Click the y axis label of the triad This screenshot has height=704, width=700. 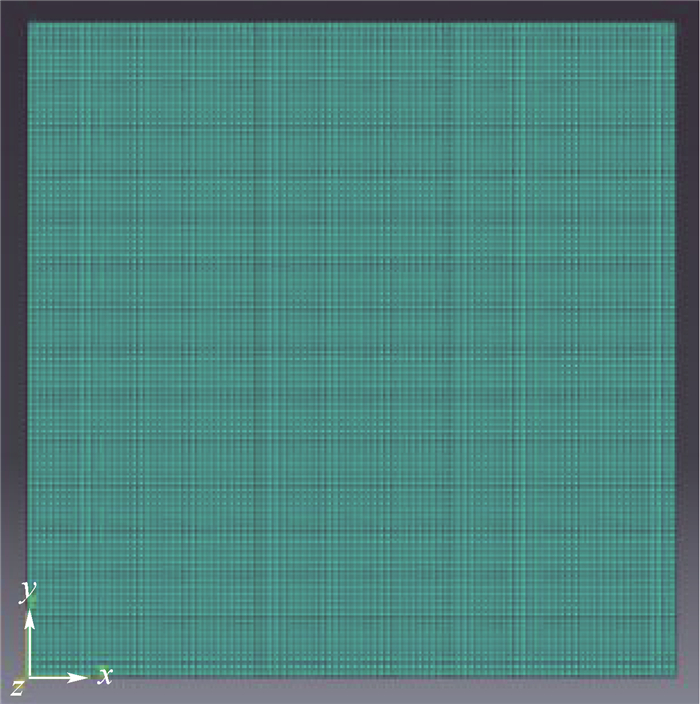pos(28,592)
